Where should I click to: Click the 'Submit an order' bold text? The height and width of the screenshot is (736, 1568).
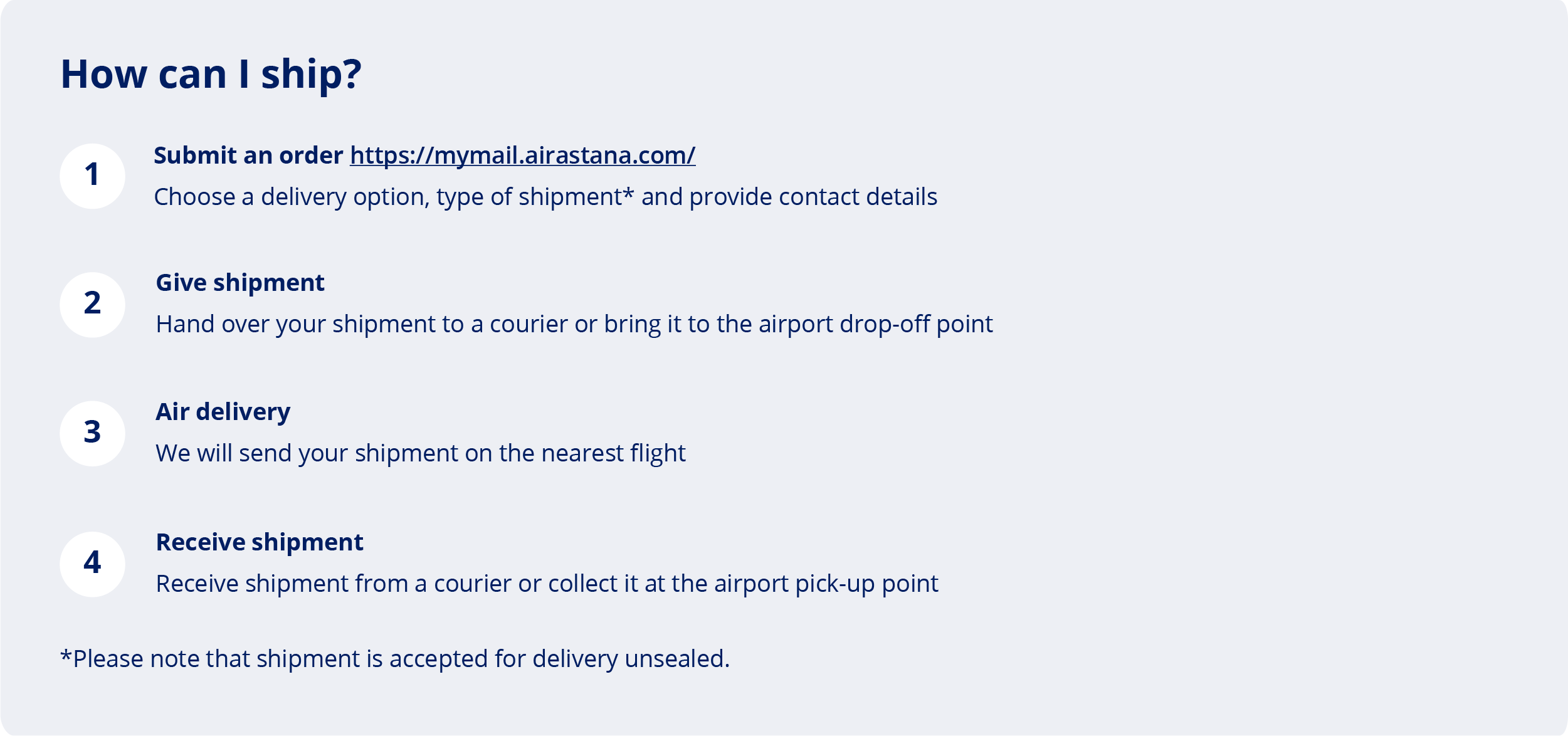point(248,155)
